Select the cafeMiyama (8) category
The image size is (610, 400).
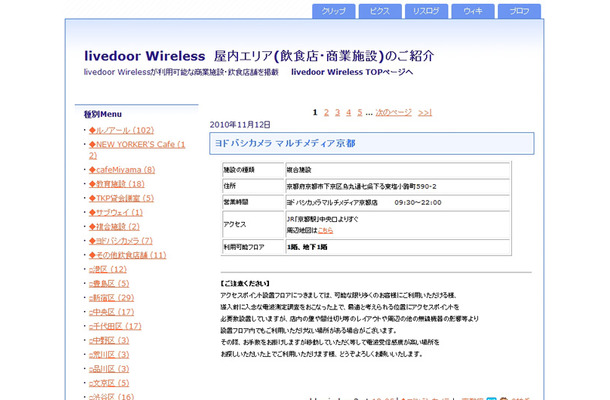click(x=122, y=170)
